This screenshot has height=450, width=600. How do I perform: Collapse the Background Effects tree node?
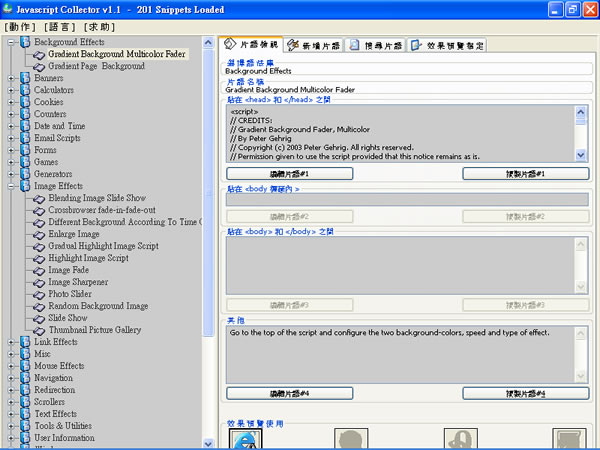click(11, 43)
